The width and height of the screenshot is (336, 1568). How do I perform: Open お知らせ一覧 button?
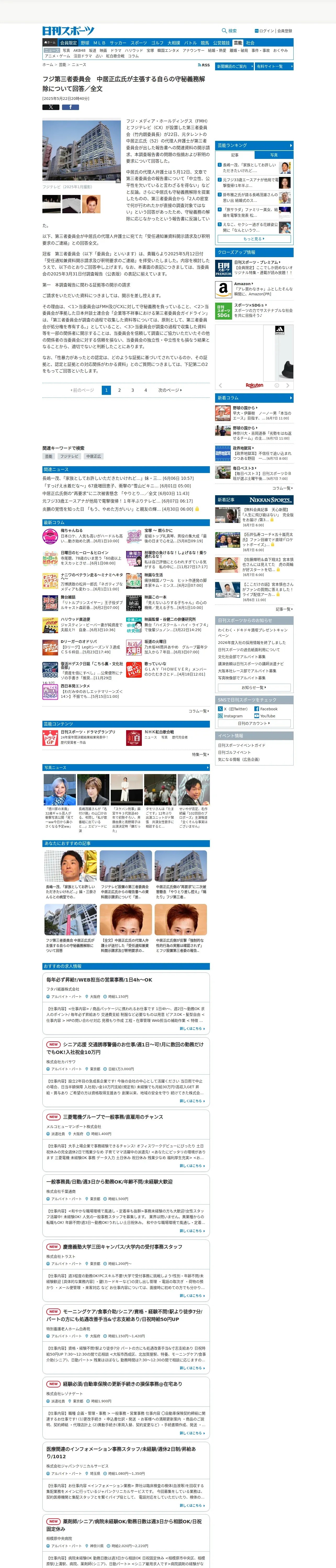[x=254, y=687]
